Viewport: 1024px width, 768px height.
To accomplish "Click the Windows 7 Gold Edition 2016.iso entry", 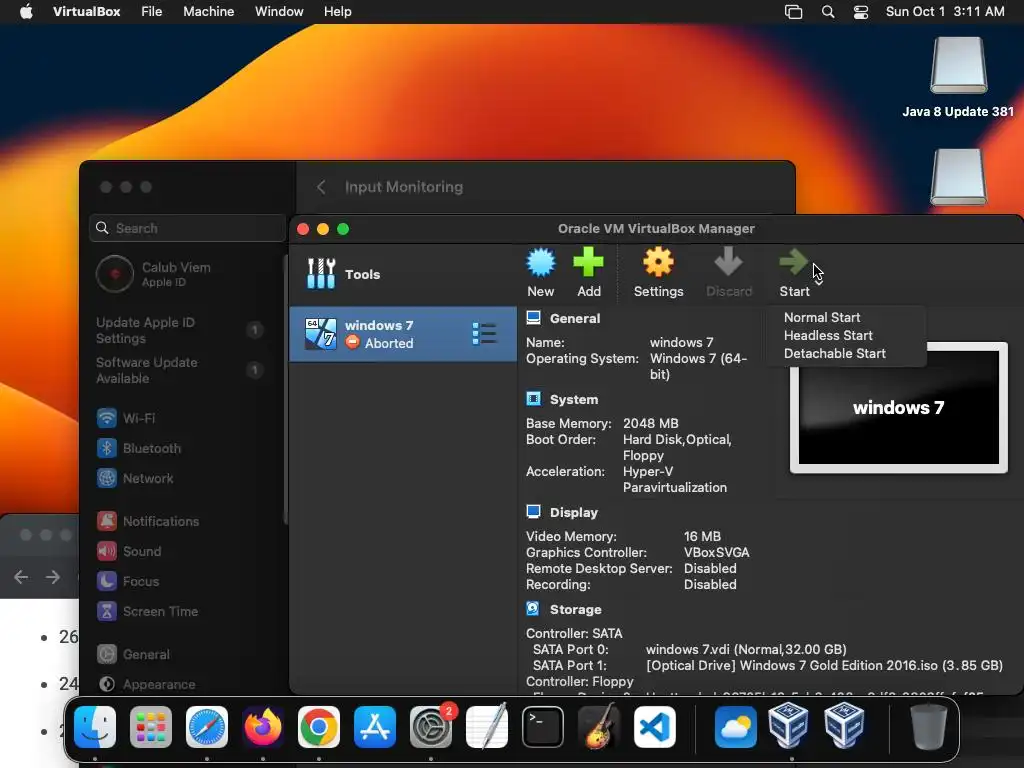I will pyautogui.click(x=824, y=665).
